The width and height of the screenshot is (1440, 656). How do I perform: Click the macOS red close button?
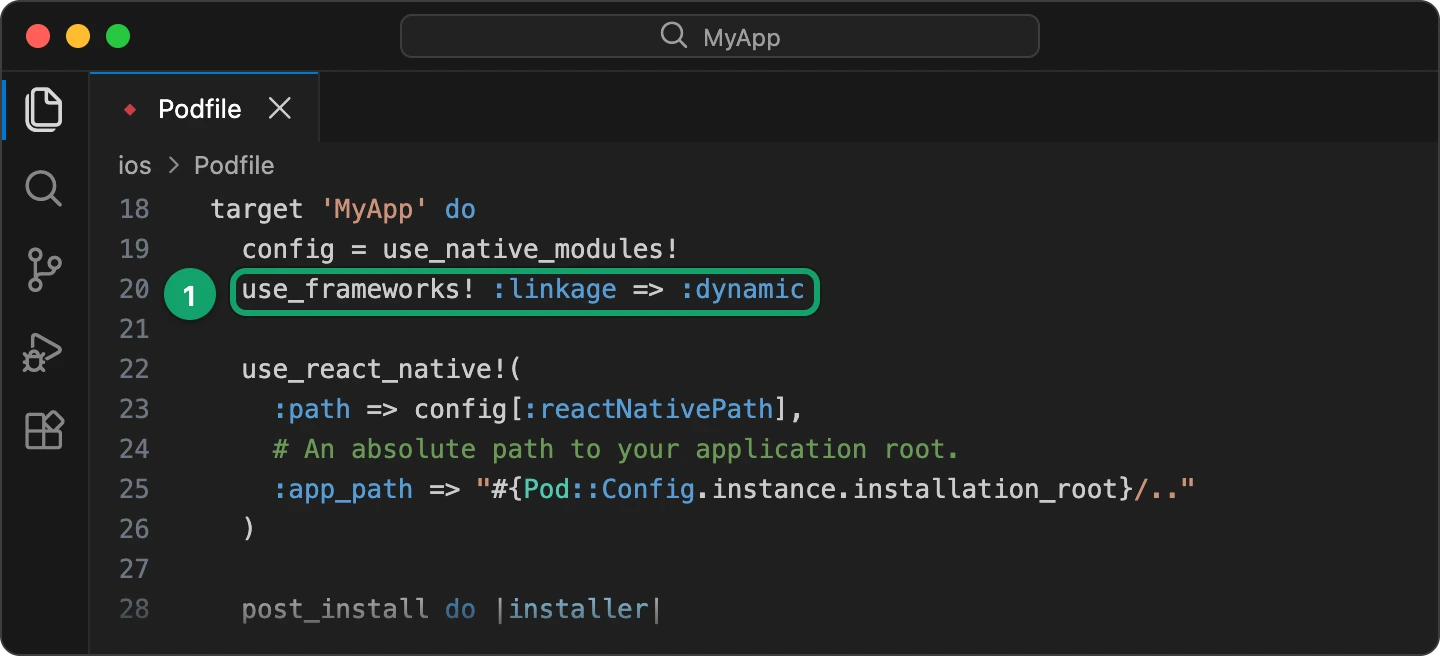coord(38,37)
